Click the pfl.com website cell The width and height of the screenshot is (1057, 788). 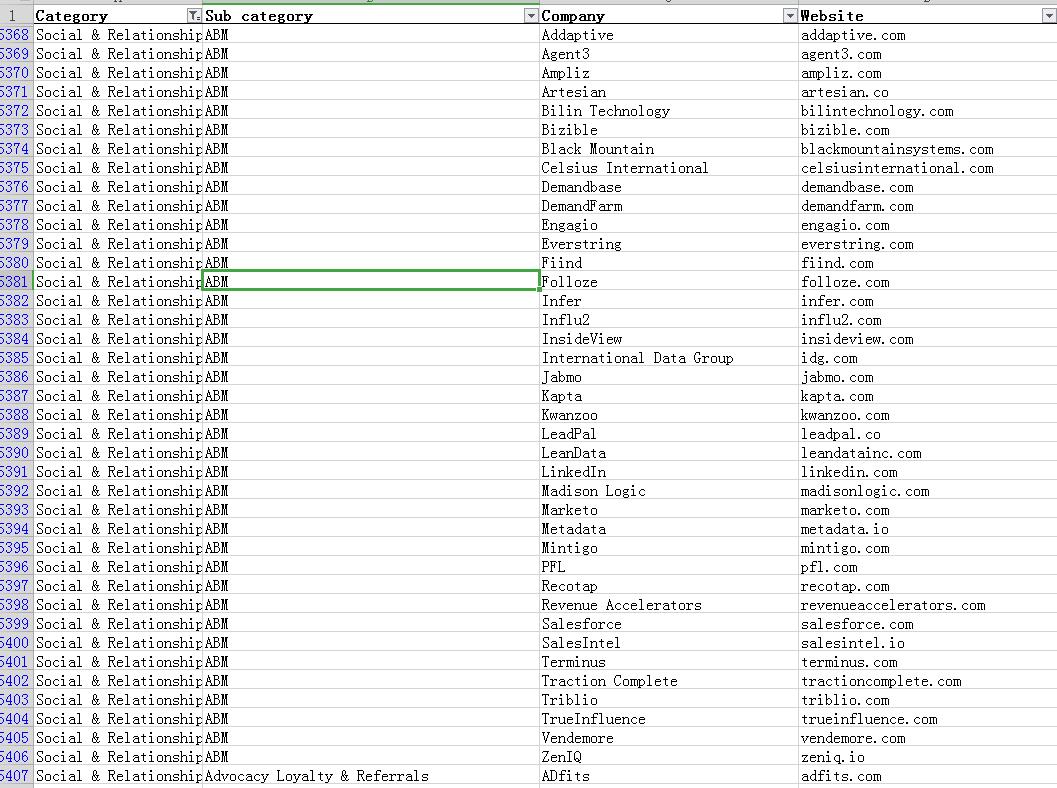928,567
